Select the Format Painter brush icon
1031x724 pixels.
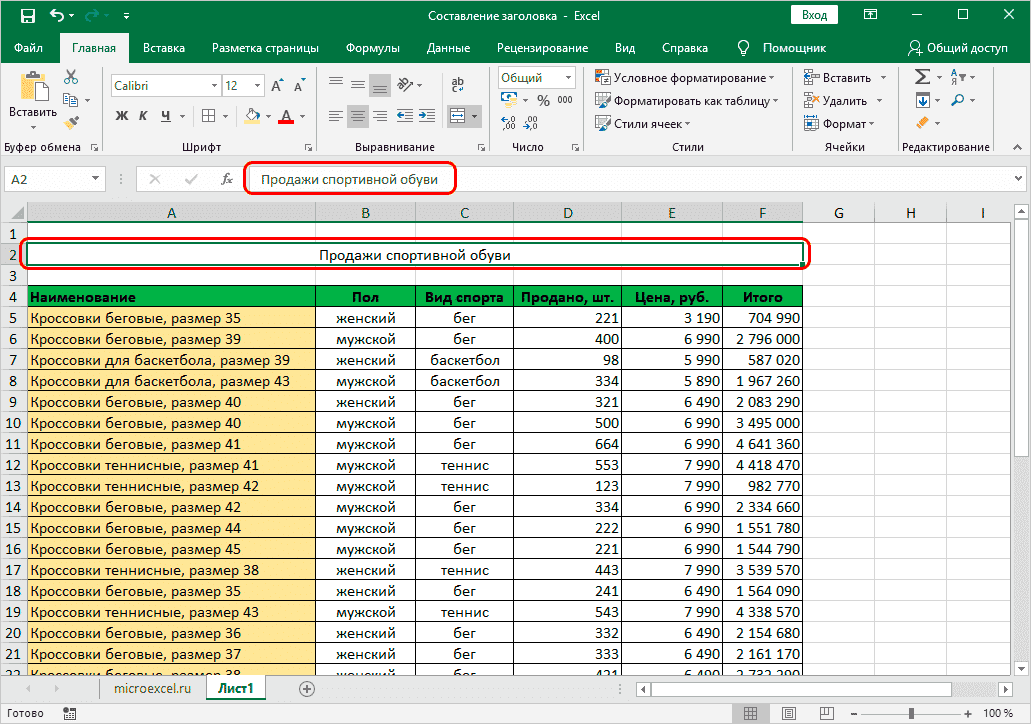tap(71, 123)
